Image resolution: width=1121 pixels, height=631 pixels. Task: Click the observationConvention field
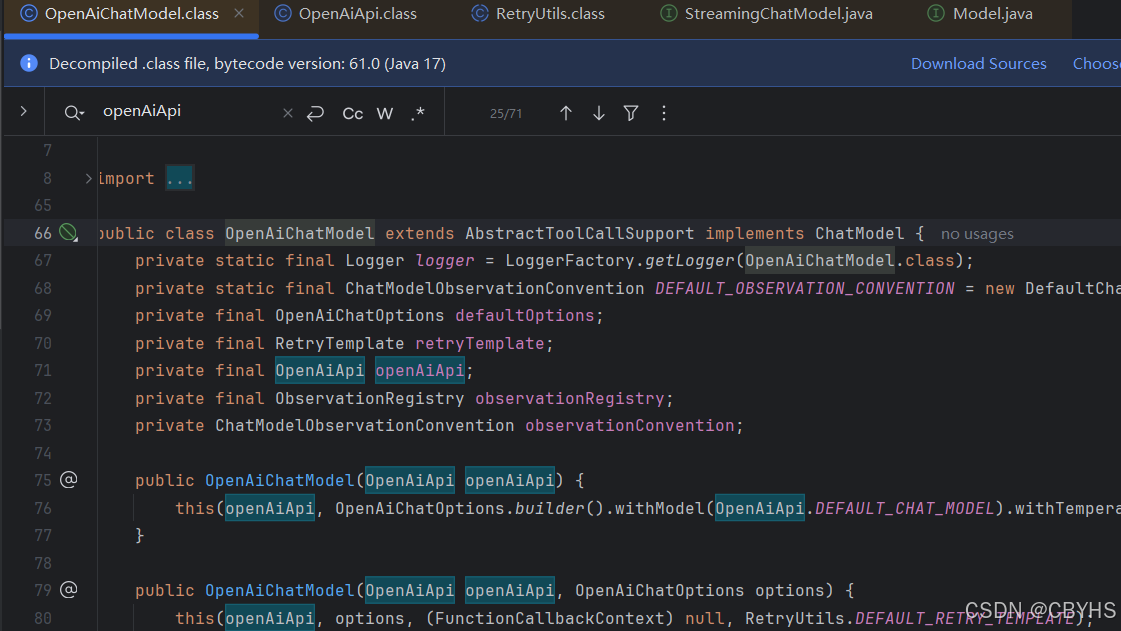630,426
